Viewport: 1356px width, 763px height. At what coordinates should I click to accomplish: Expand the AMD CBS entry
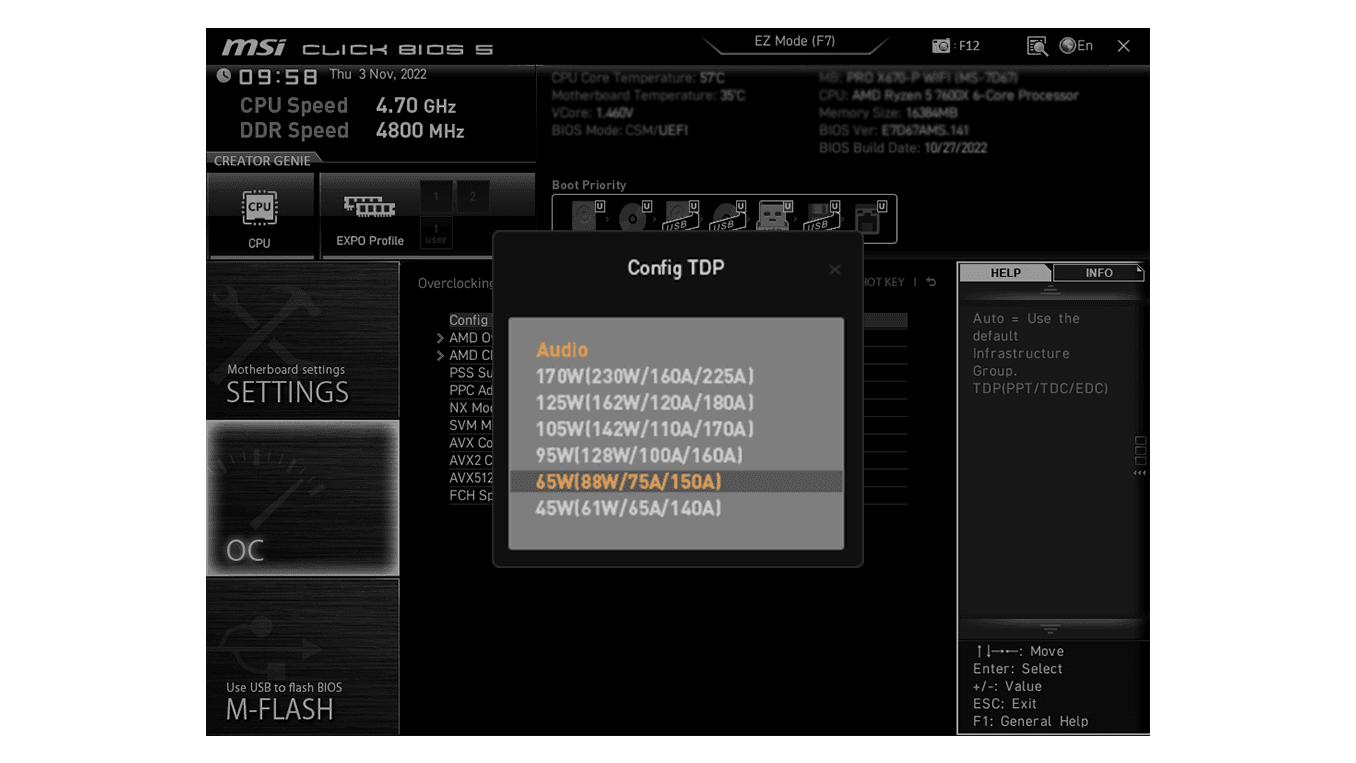470,355
